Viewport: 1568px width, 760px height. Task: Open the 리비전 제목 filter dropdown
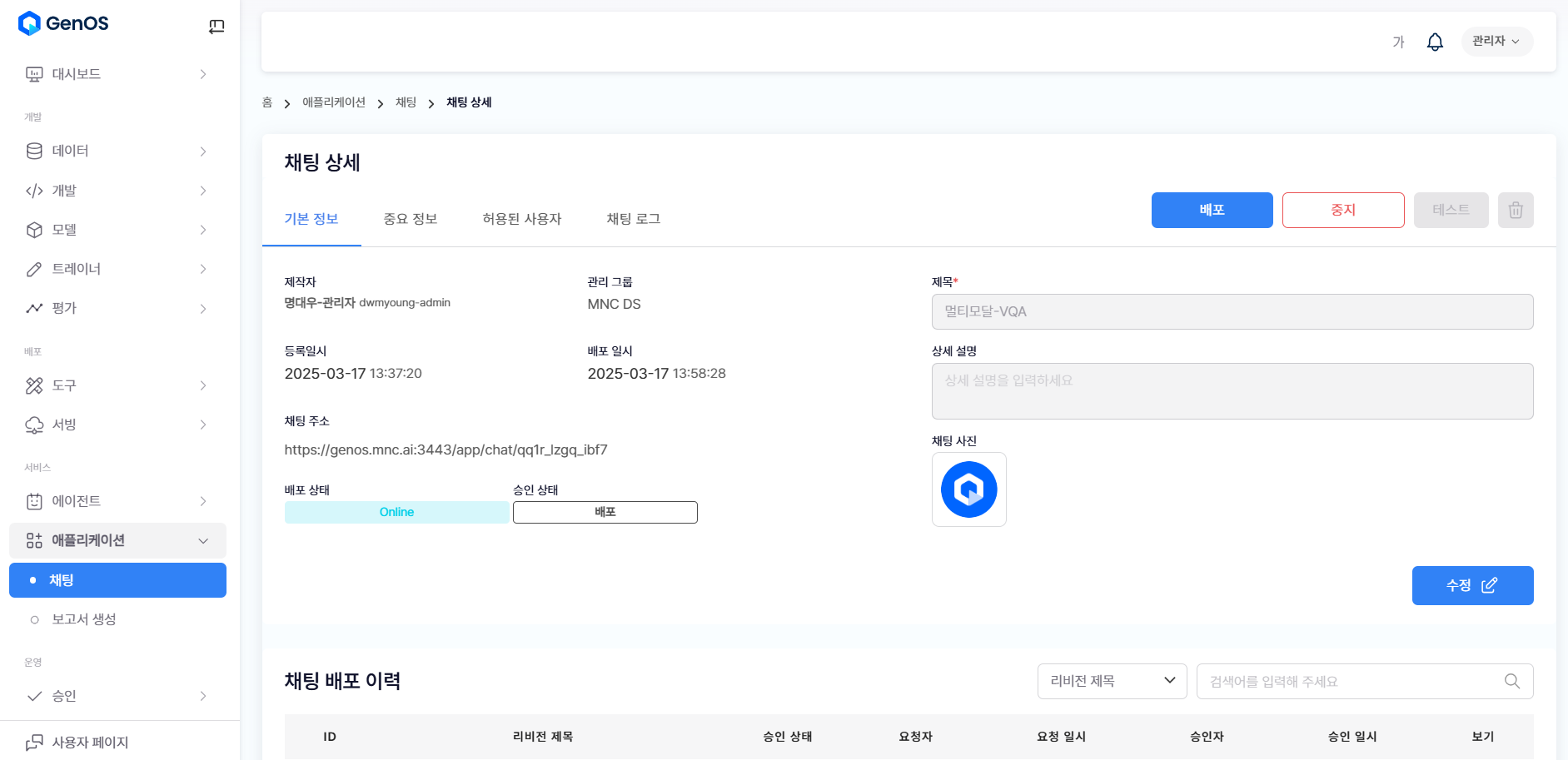coord(1112,681)
